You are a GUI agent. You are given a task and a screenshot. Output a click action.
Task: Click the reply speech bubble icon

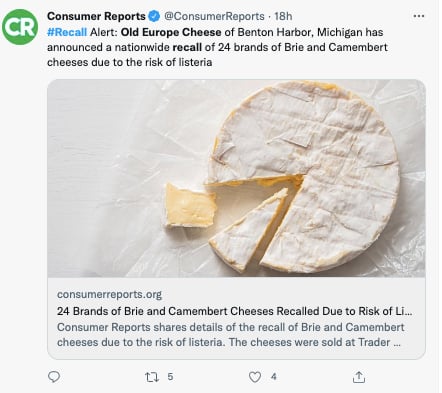point(54,377)
